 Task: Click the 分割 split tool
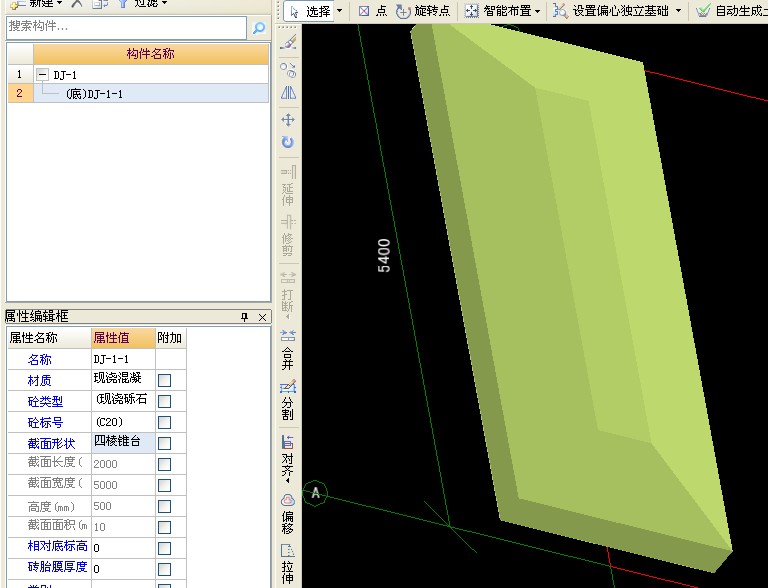[x=288, y=400]
